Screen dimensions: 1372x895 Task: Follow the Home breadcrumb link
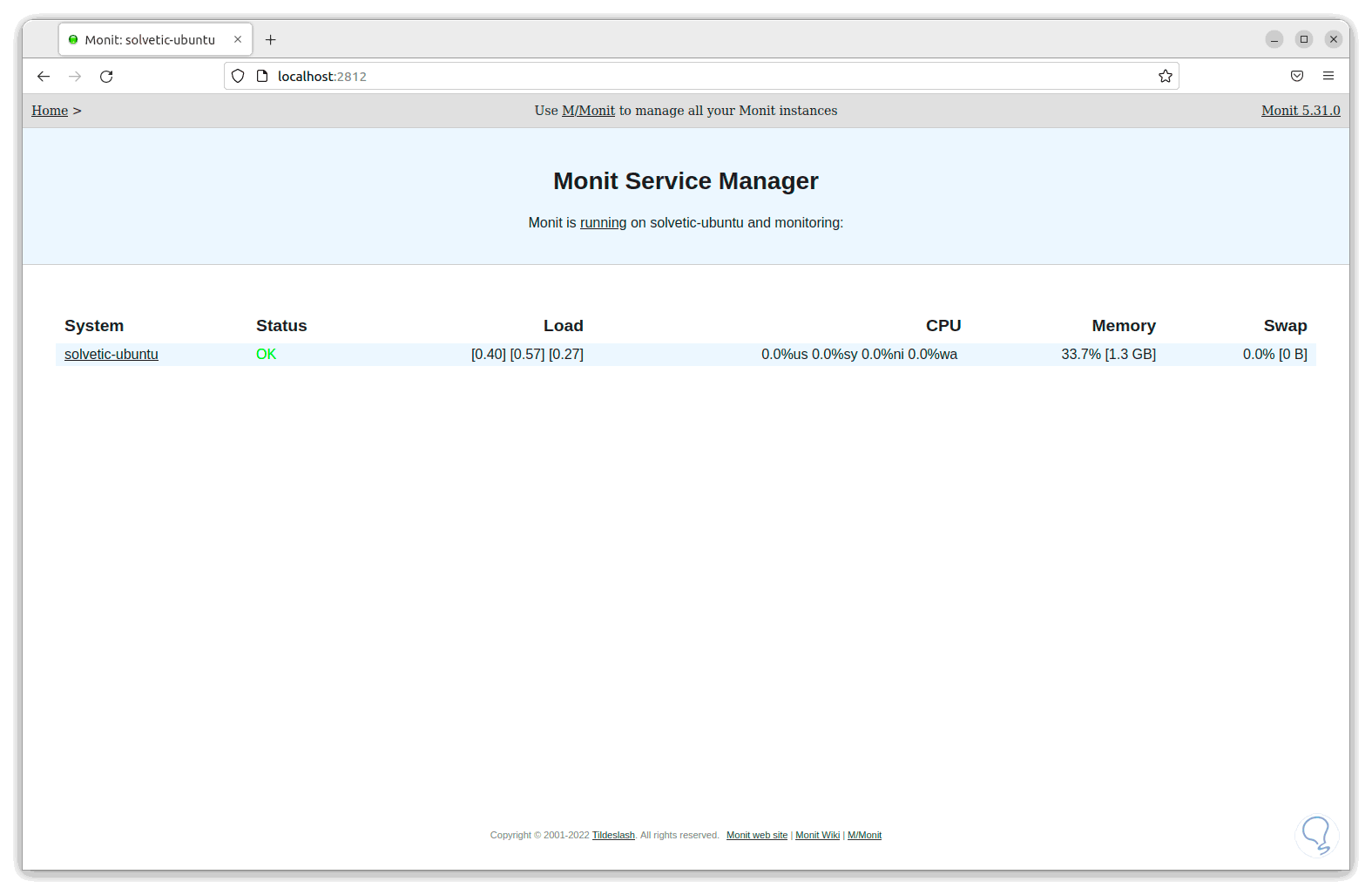[50, 111]
